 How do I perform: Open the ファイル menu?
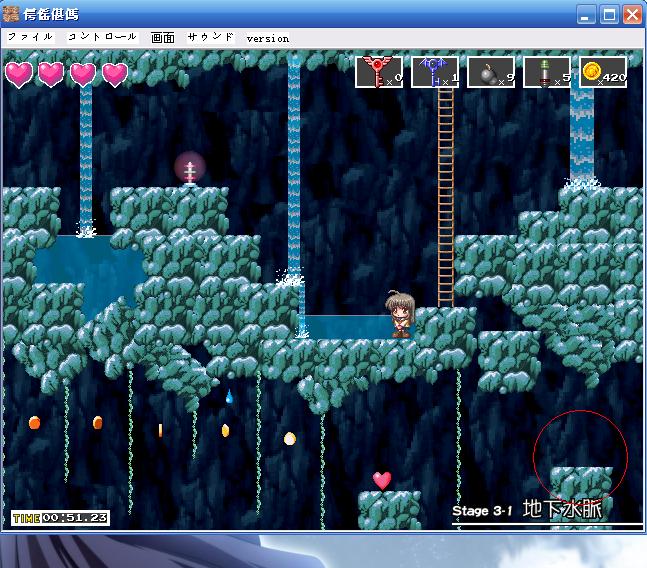(31, 37)
